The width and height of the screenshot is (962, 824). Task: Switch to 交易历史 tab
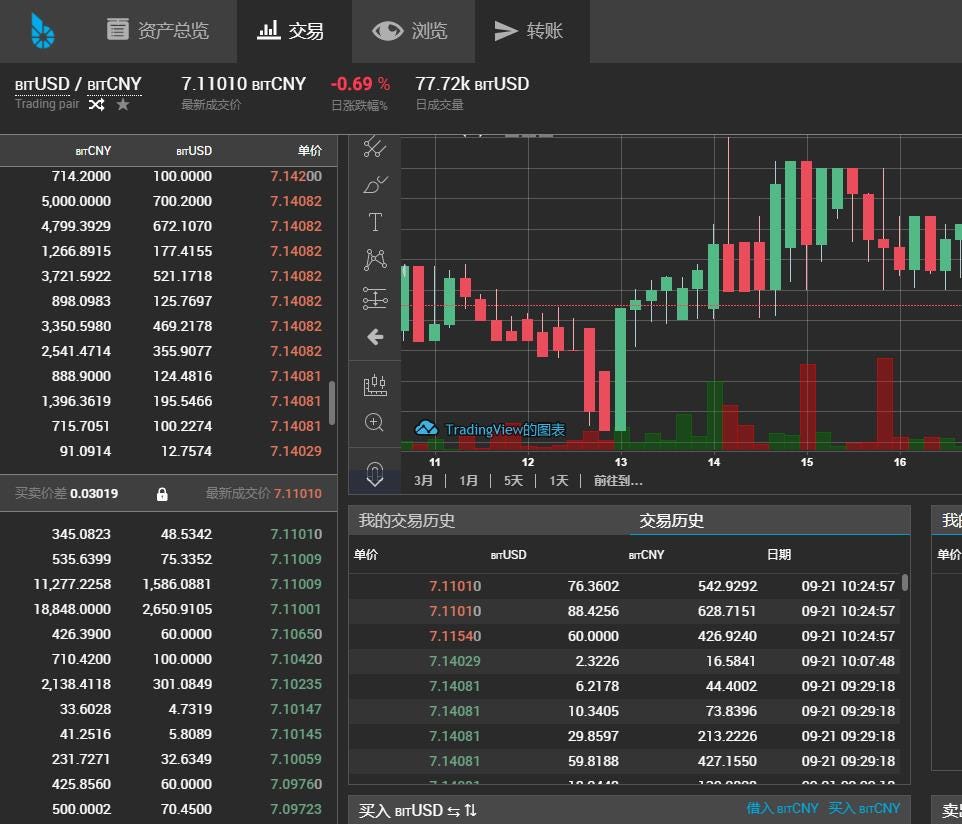(x=672, y=521)
